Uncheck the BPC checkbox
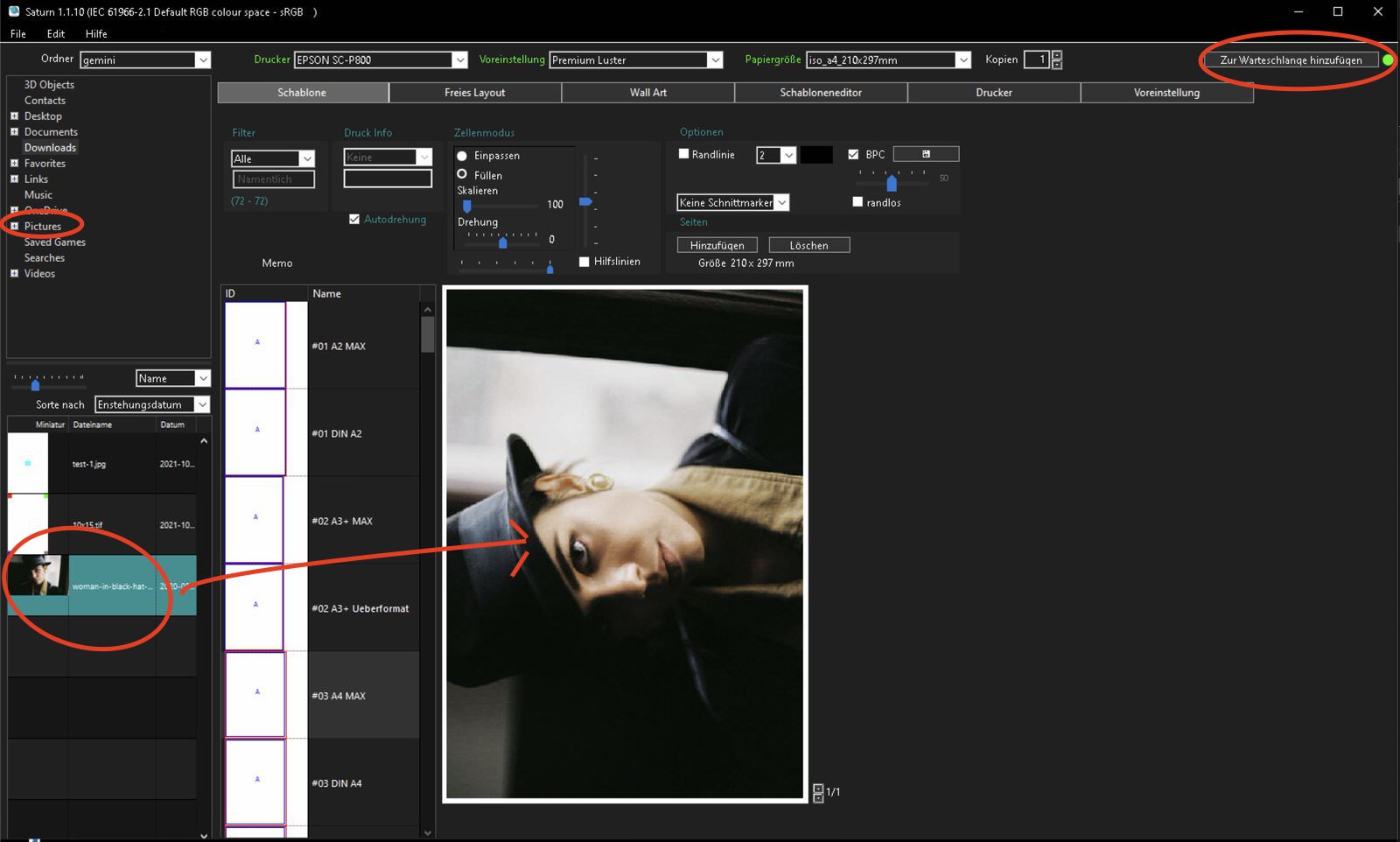1400x842 pixels. tap(853, 154)
